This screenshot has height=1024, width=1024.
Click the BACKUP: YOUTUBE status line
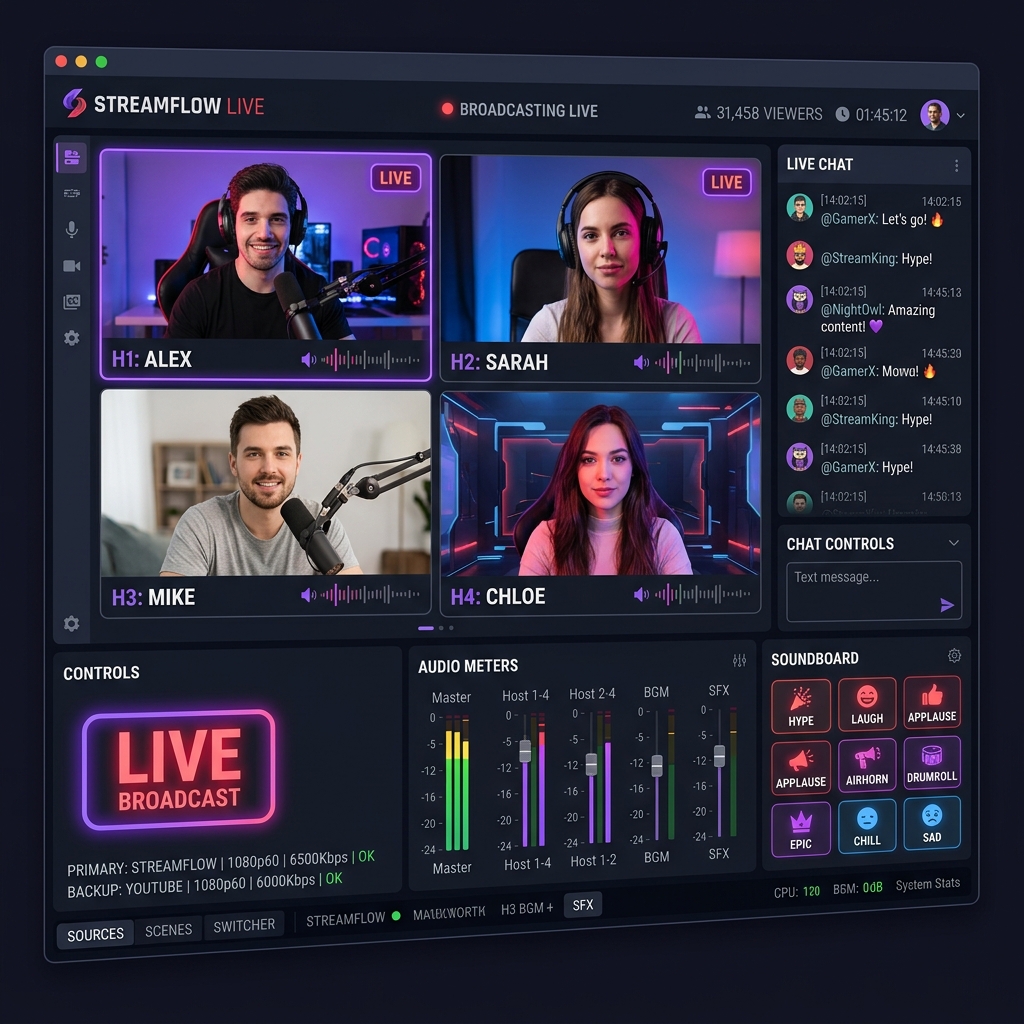tap(204, 884)
